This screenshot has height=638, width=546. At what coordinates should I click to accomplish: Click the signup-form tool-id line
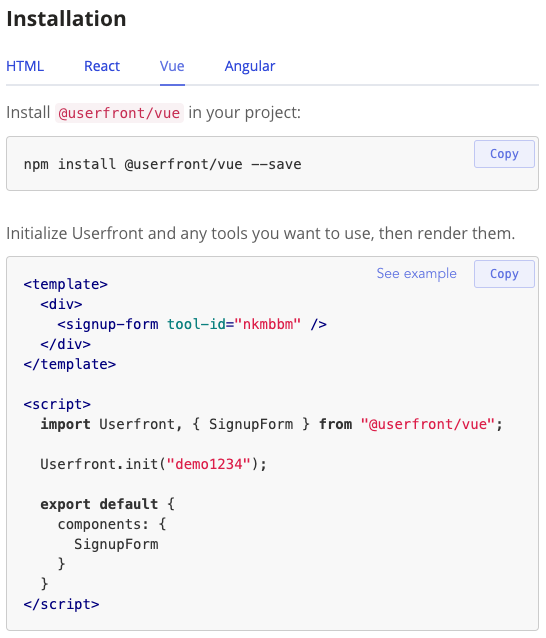192,324
